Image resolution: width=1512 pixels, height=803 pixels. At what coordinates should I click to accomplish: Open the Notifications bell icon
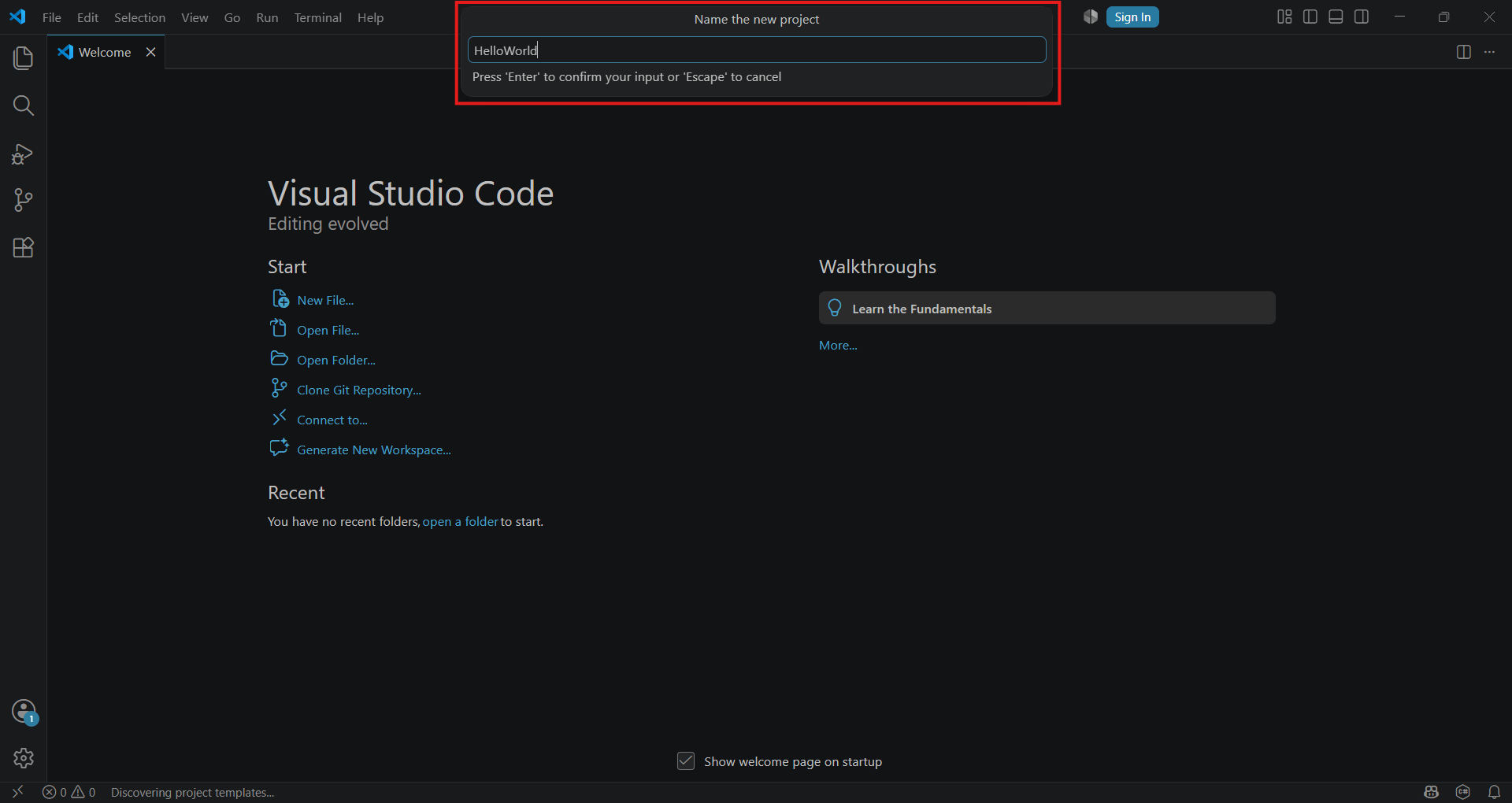(1494, 792)
